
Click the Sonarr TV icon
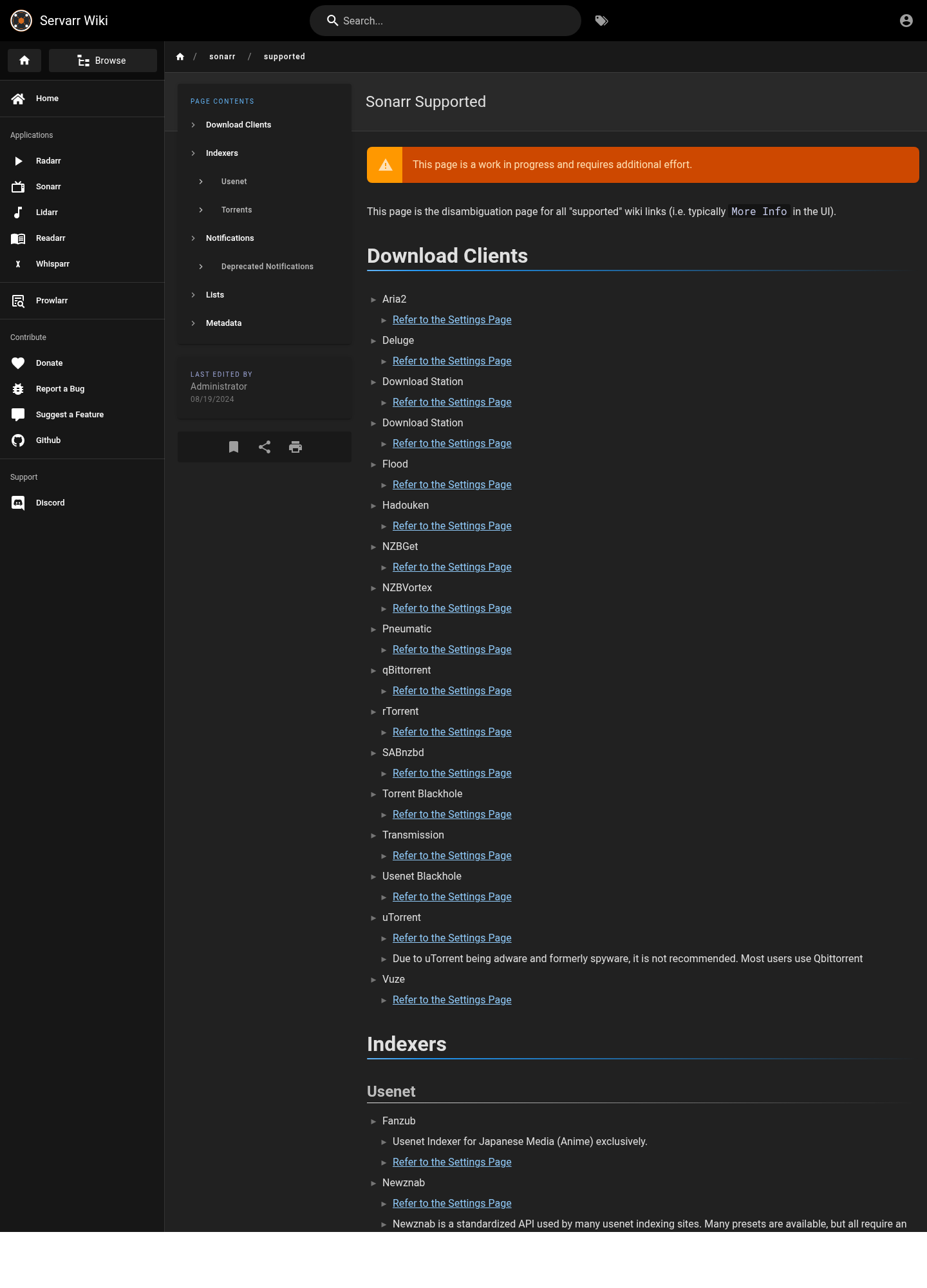tap(18, 187)
